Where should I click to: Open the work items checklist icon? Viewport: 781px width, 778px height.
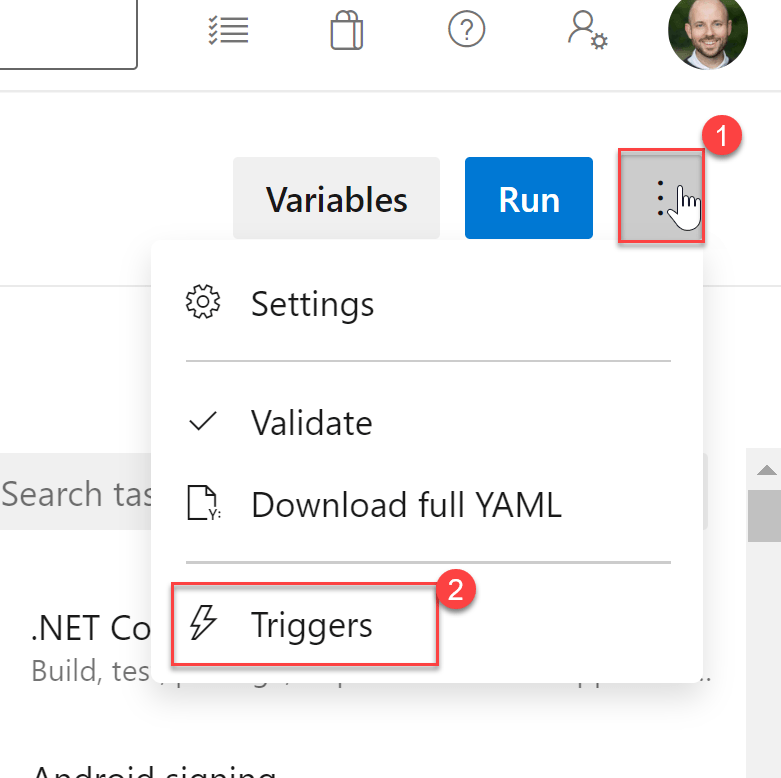click(226, 31)
